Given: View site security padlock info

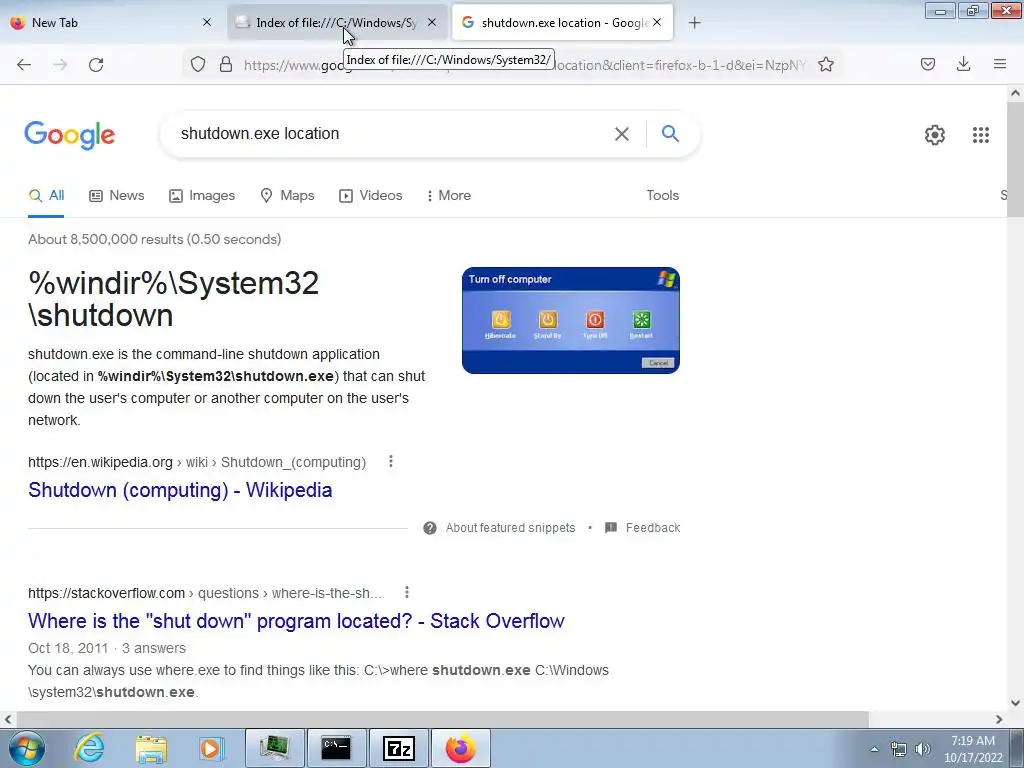Looking at the screenshot, I should (x=226, y=65).
